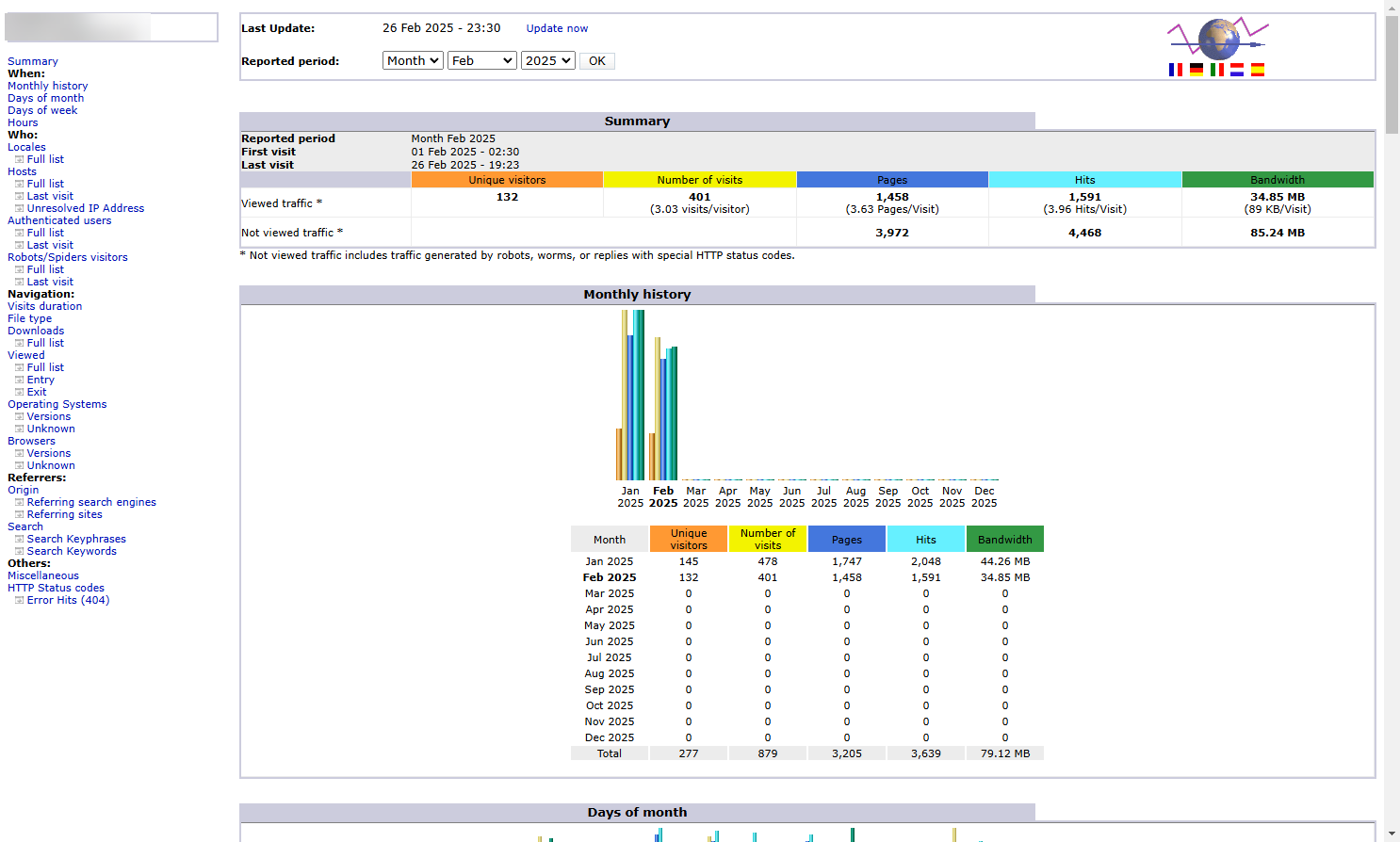Click icon beside Referring search engines
This screenshot has width=1400, height=842.
pyautogui.click(x=19, y=502)
